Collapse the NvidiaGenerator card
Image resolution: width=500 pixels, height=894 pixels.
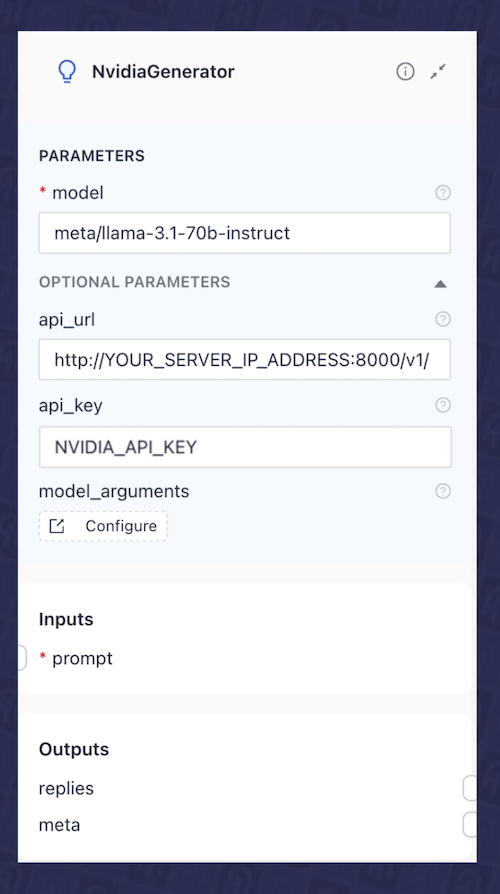(x=438, y=72)
